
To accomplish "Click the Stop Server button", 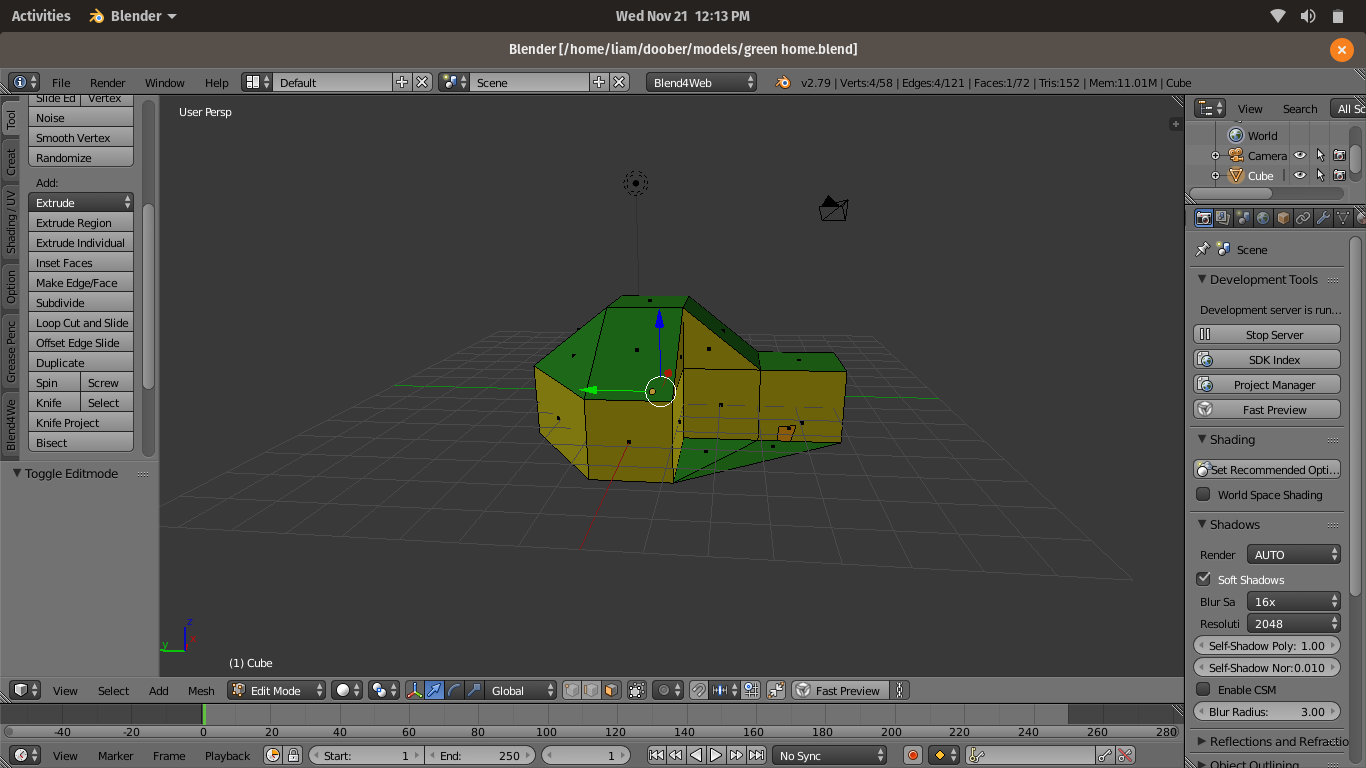I will pos(1267,335).
